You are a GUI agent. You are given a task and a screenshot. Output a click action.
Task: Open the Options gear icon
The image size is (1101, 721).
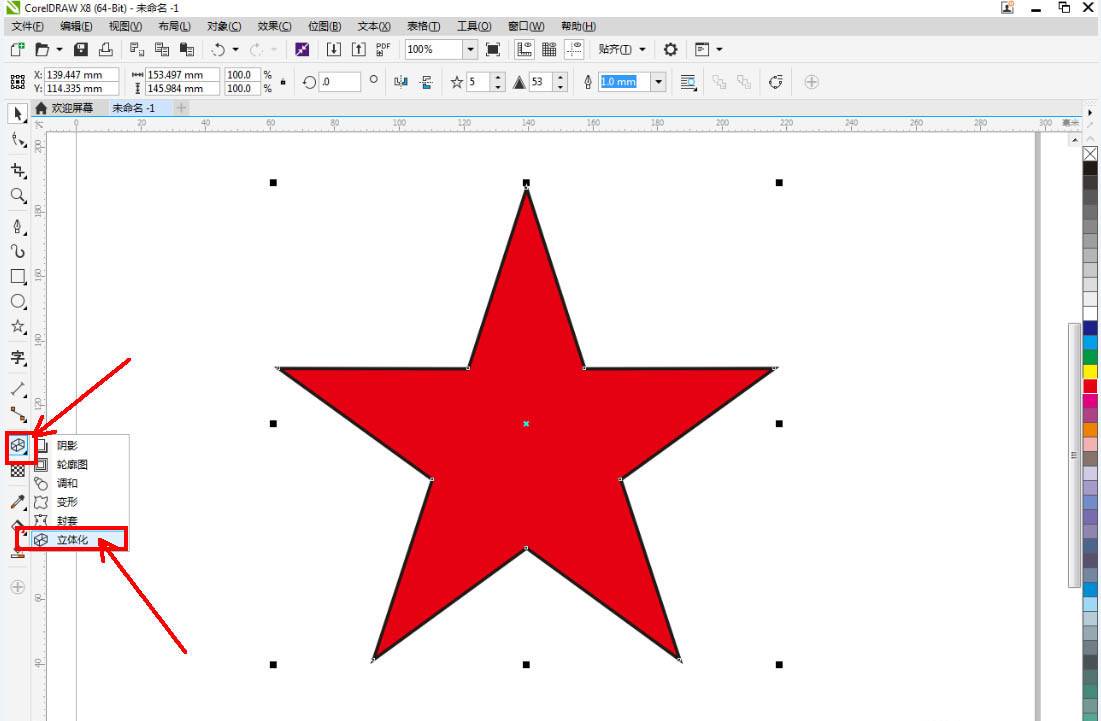671,49
